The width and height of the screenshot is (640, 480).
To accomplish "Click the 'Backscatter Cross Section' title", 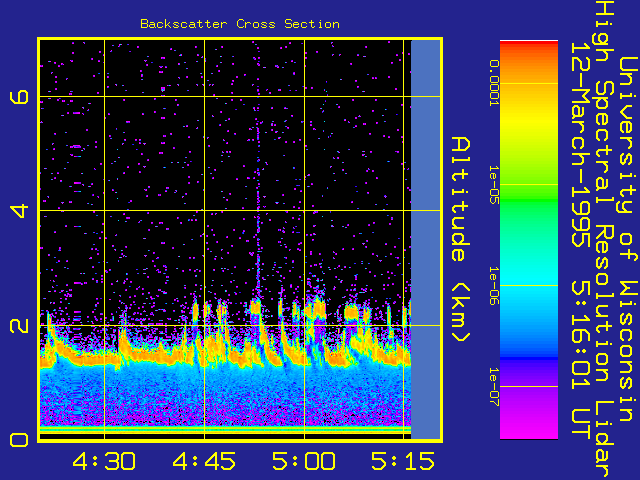I will (240, 24).
